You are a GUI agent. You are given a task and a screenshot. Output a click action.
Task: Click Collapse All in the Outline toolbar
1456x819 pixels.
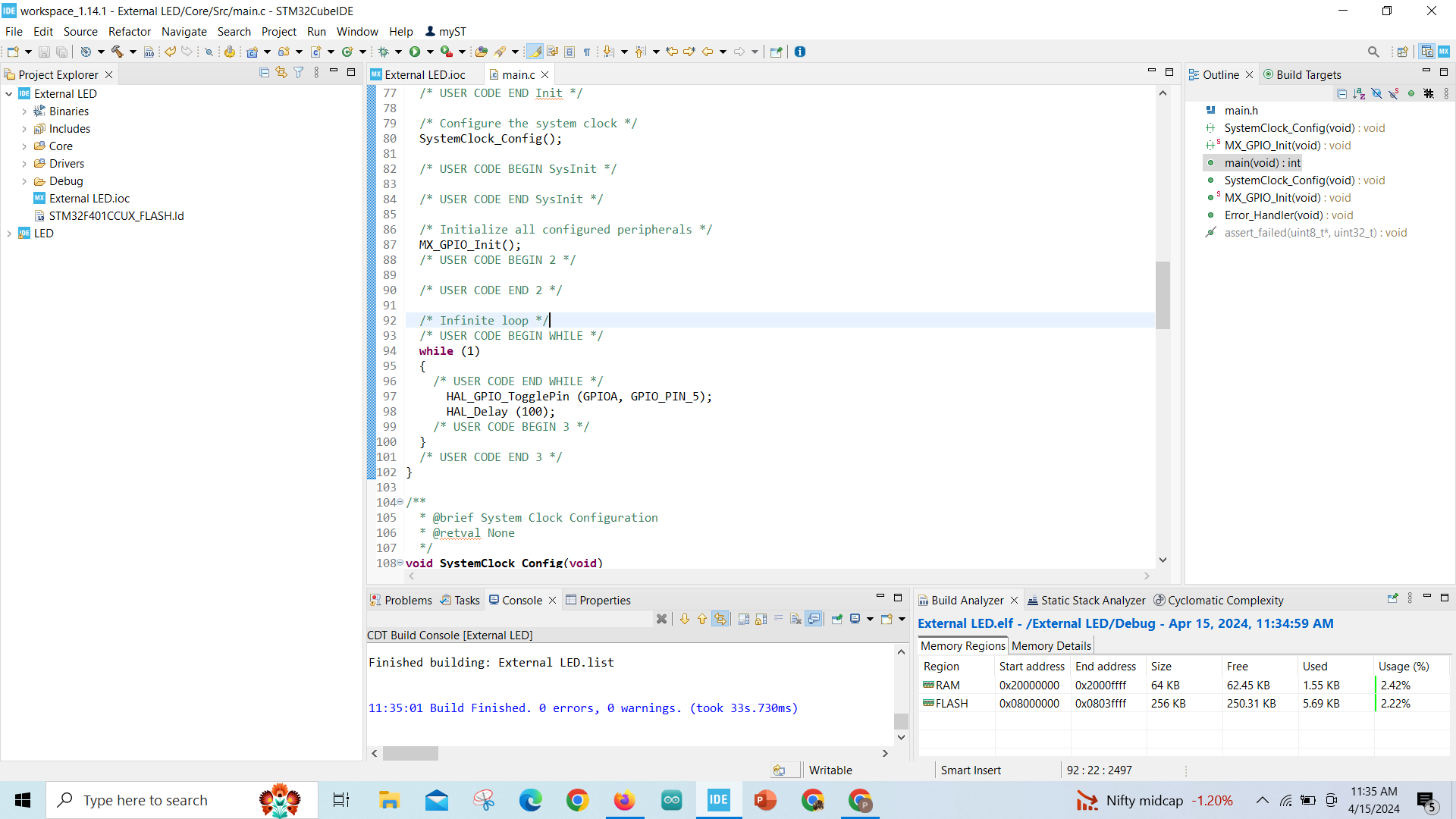coord(1341,93)
